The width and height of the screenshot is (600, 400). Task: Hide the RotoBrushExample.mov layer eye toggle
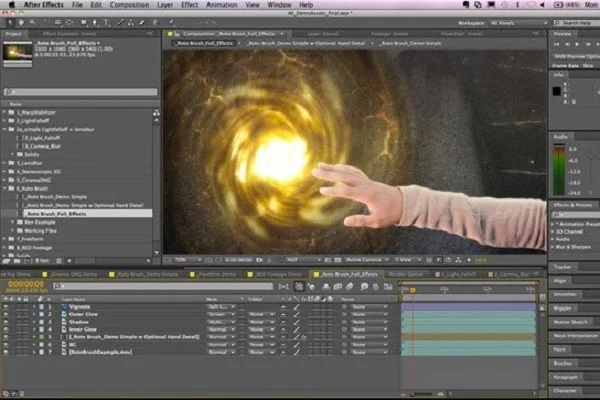point(6,352)
